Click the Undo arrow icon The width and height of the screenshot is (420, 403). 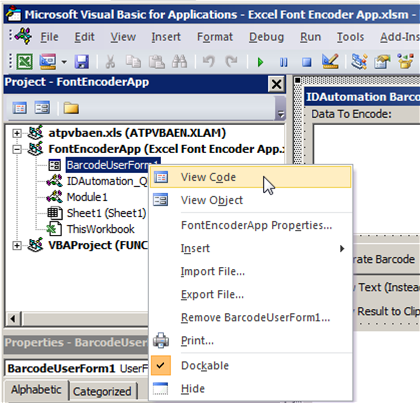209,62
